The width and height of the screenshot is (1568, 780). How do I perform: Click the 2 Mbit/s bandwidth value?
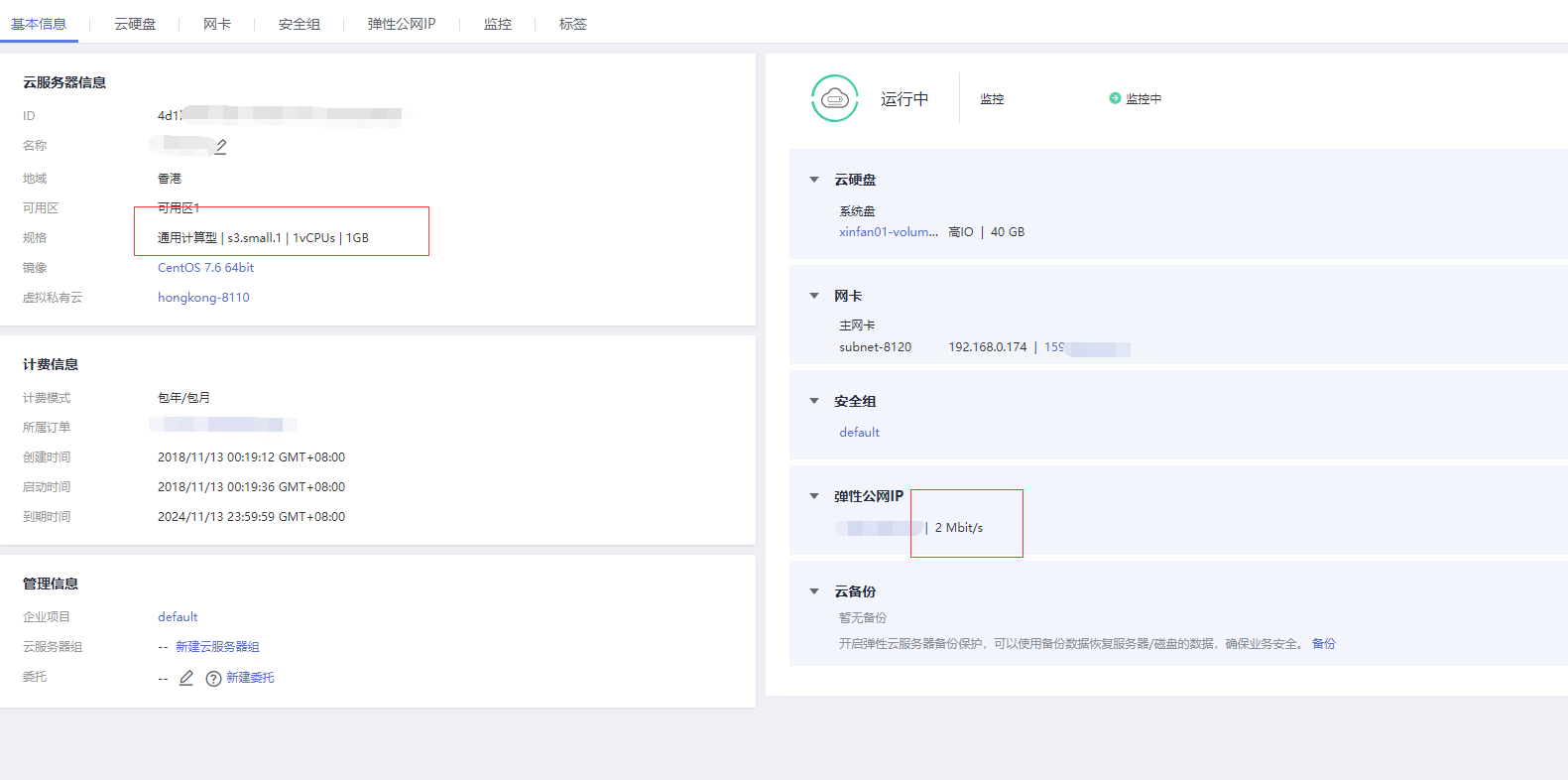coord(959,528)
